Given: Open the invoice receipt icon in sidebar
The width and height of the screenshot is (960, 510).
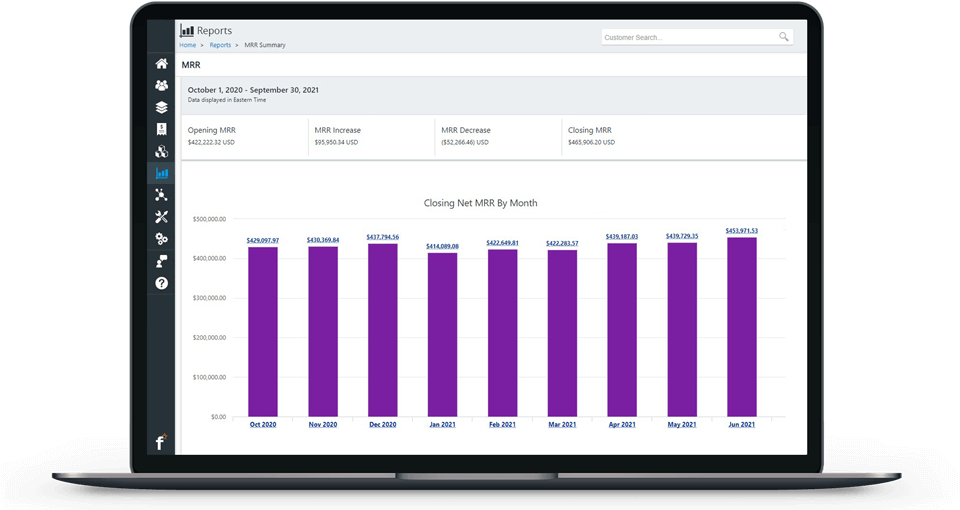Looking at the screenshot, I should [x=161, y=129].
